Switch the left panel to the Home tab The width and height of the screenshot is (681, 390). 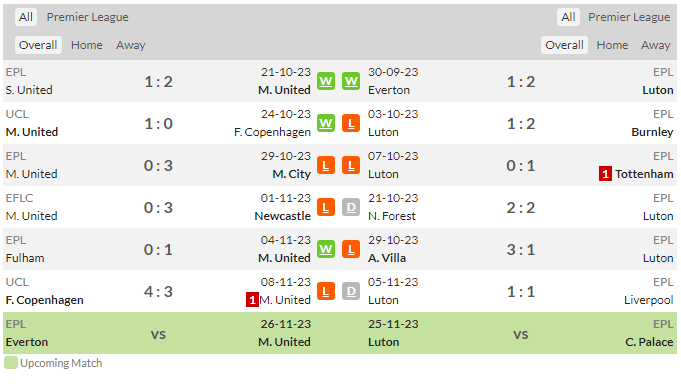87,45
